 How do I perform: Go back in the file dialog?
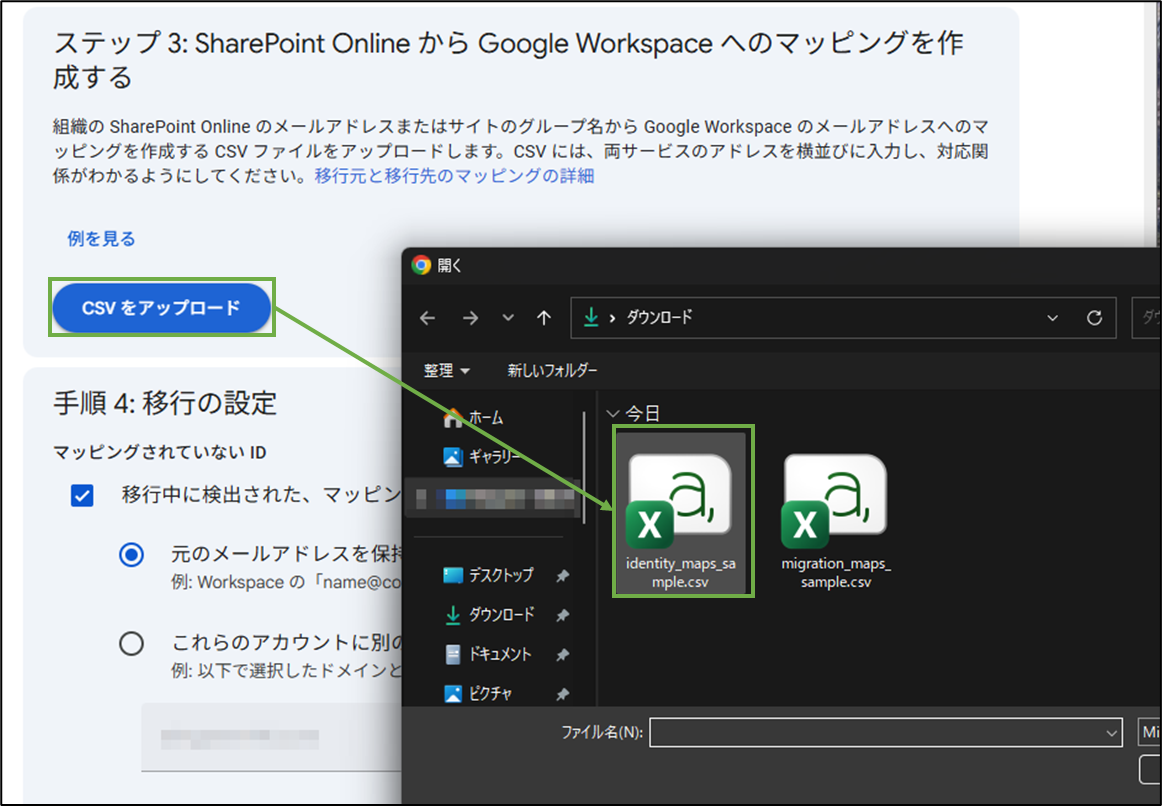tap(428, 318)
